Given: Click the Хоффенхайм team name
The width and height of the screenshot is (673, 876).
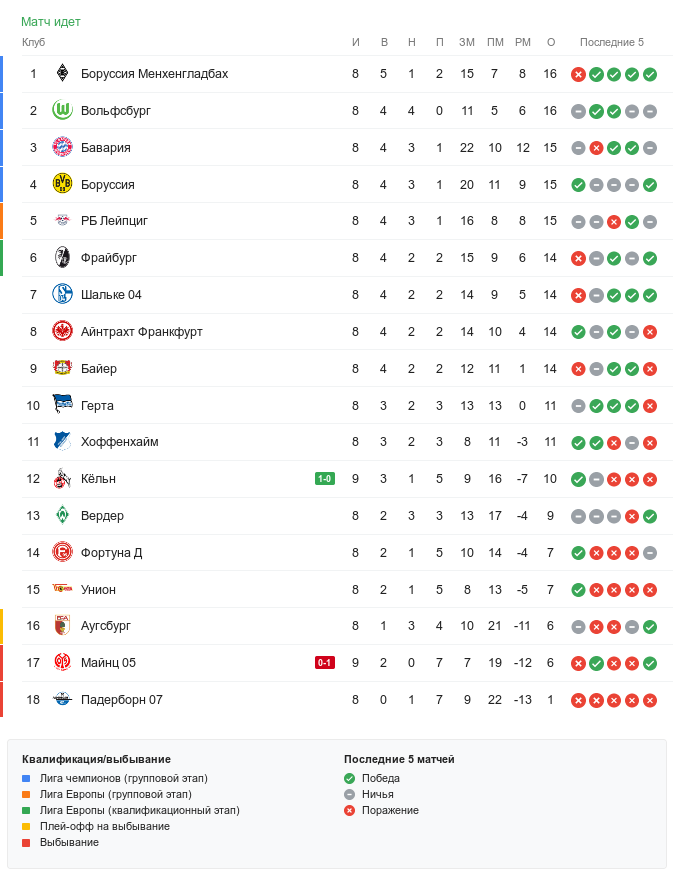Looking at the screenshot, I should coord(119,442).
